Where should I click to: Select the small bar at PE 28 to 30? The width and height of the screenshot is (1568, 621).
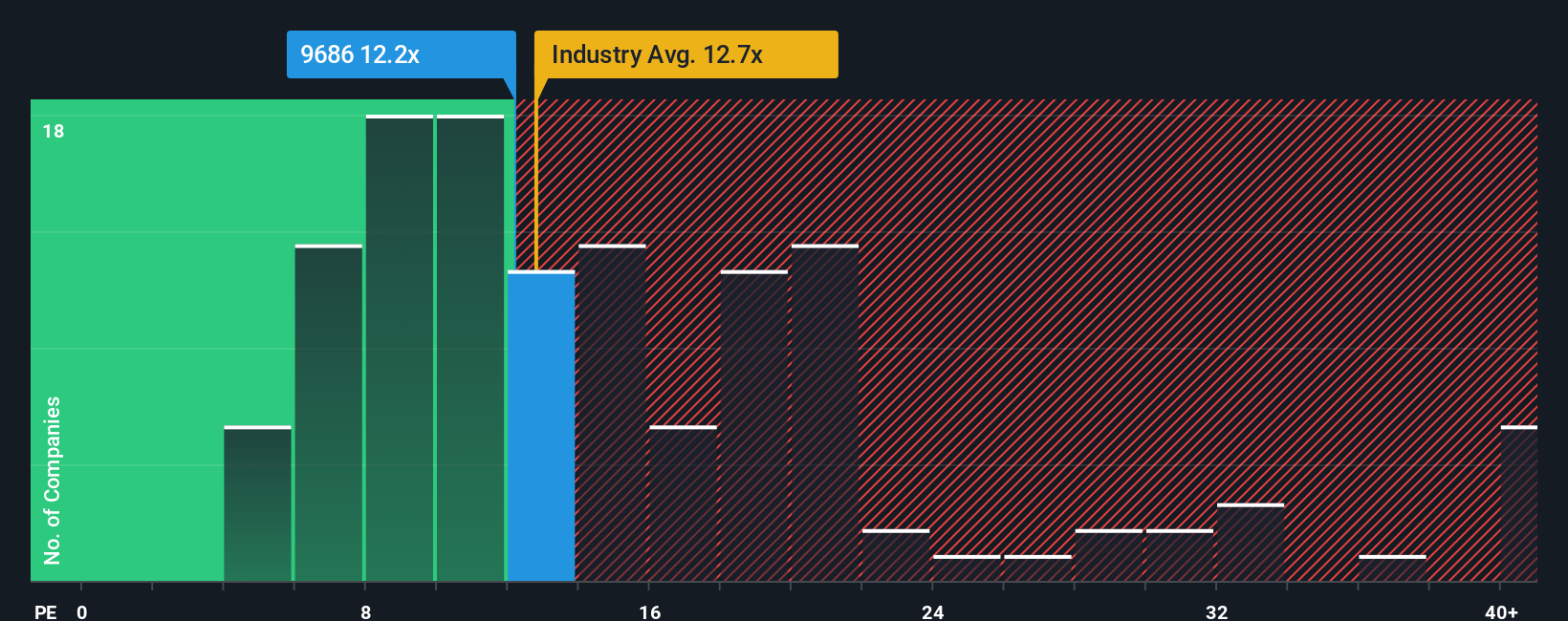(1109, 555)
